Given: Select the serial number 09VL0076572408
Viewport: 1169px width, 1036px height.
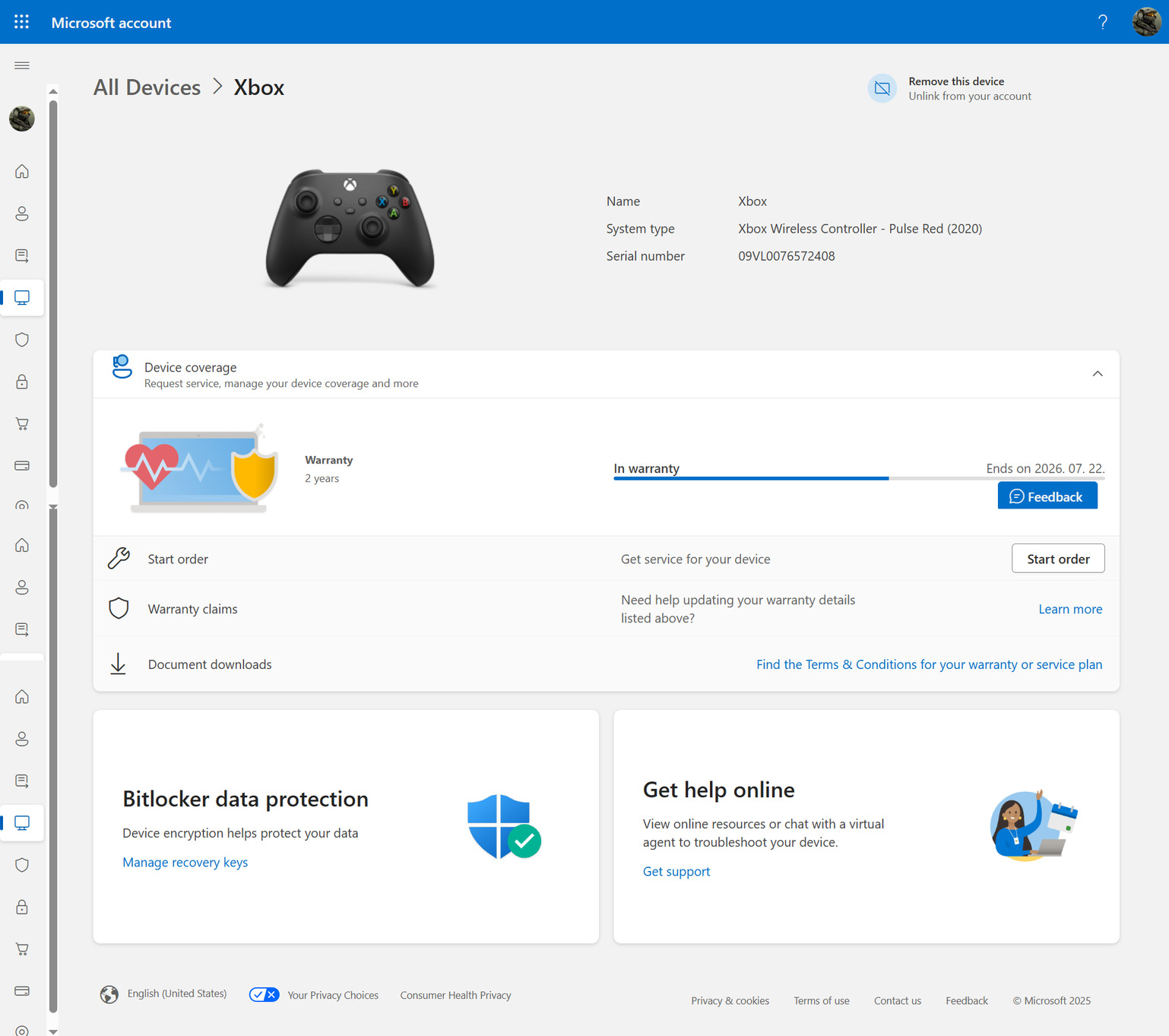Looking at the screenshot, I should [x=787, y=256].
